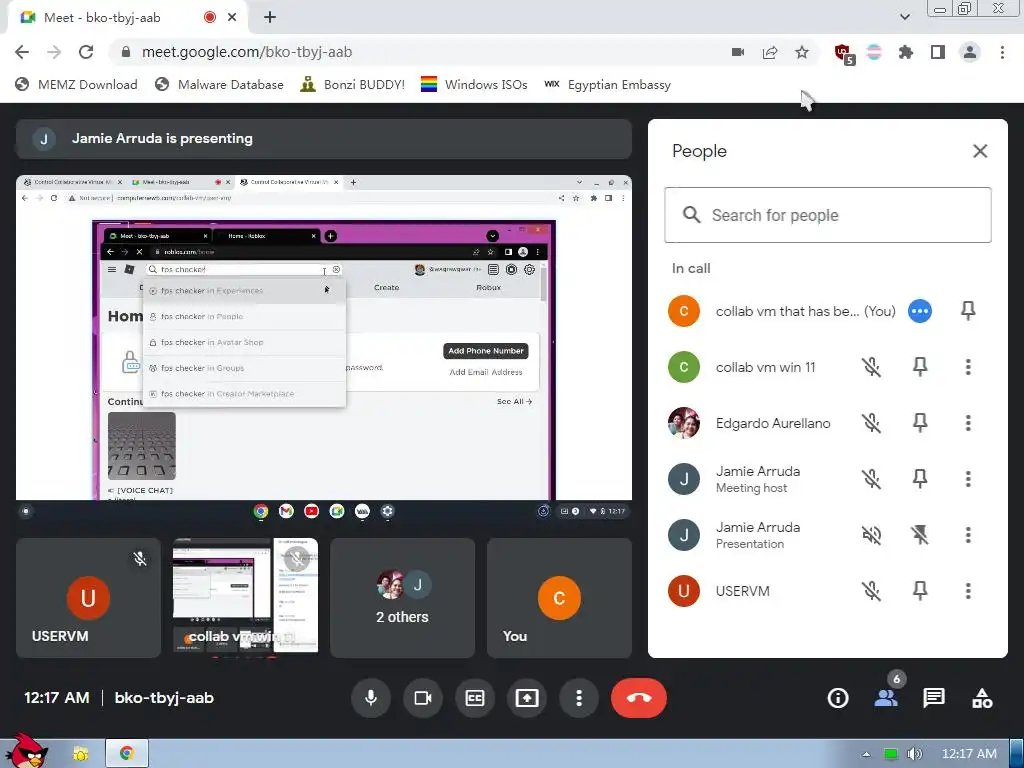Toggle the Chrome side panel icon
Screen dimensions: 1024x768
(x=938, y=52)
